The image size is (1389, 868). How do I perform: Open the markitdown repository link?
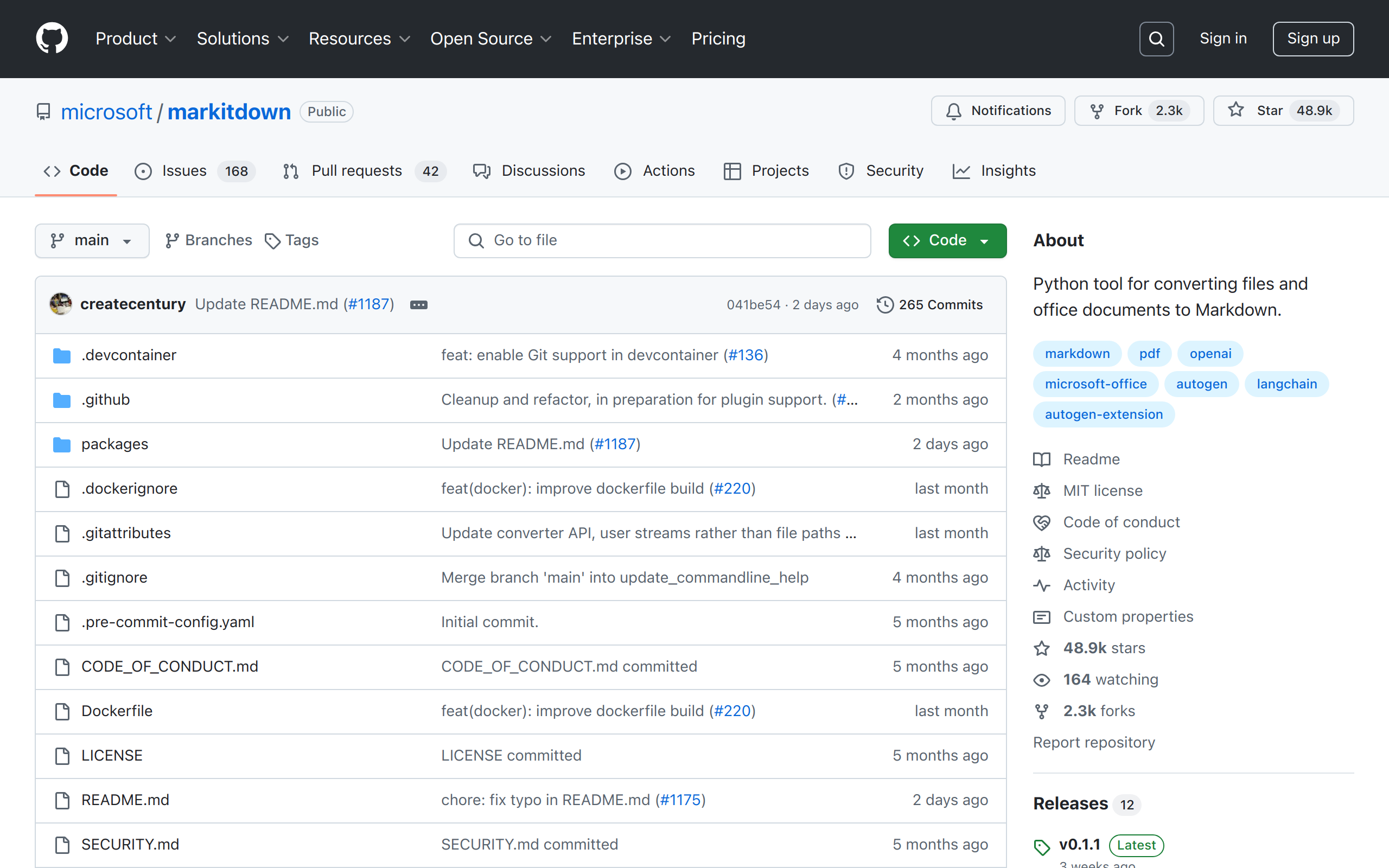[229, 112]
